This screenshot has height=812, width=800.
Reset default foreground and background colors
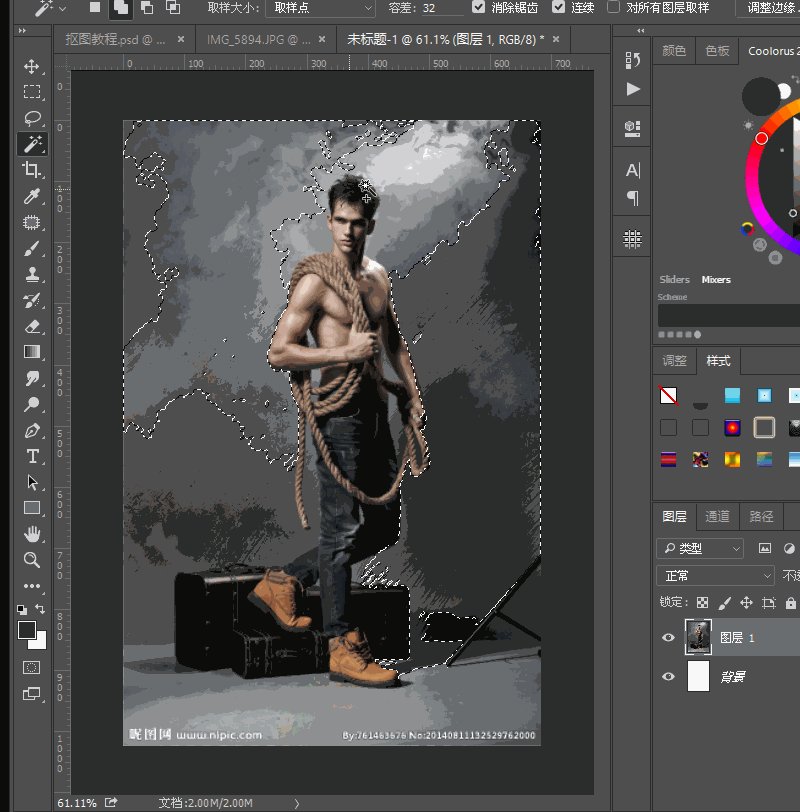coord(22,610)
